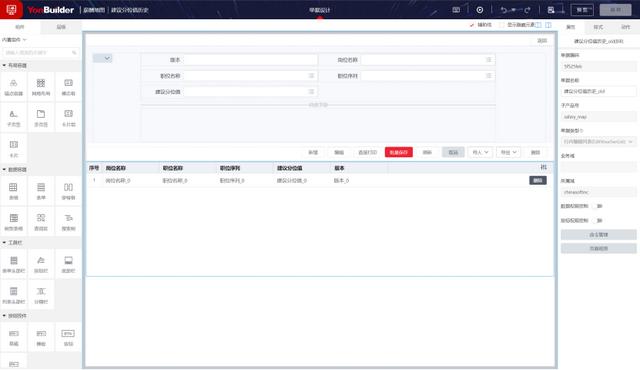Pick the two-column component icon under data containers
The image size is (640, 370).
[68, 191]
